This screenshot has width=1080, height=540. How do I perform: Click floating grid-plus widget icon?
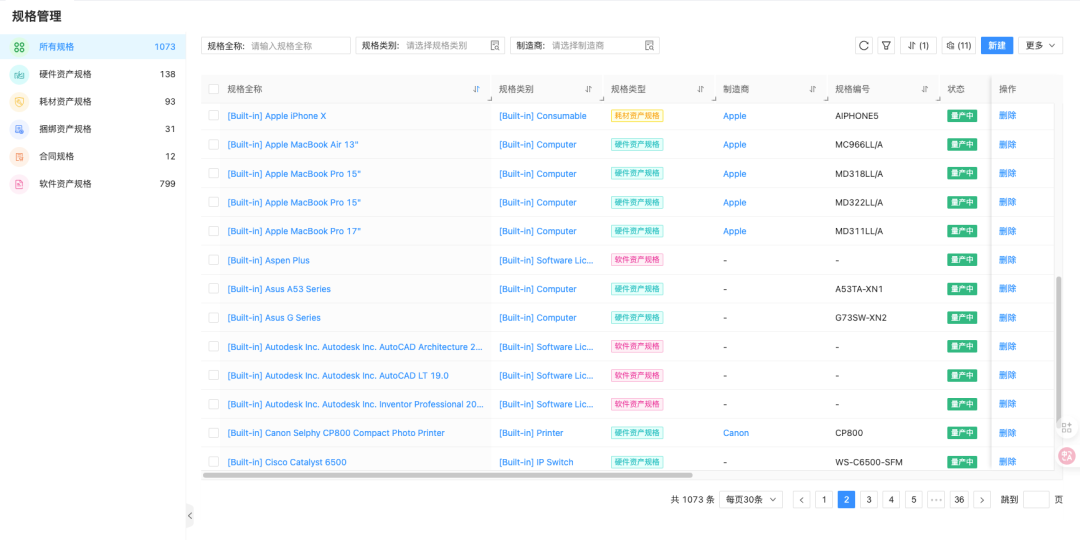[1067, 428]
